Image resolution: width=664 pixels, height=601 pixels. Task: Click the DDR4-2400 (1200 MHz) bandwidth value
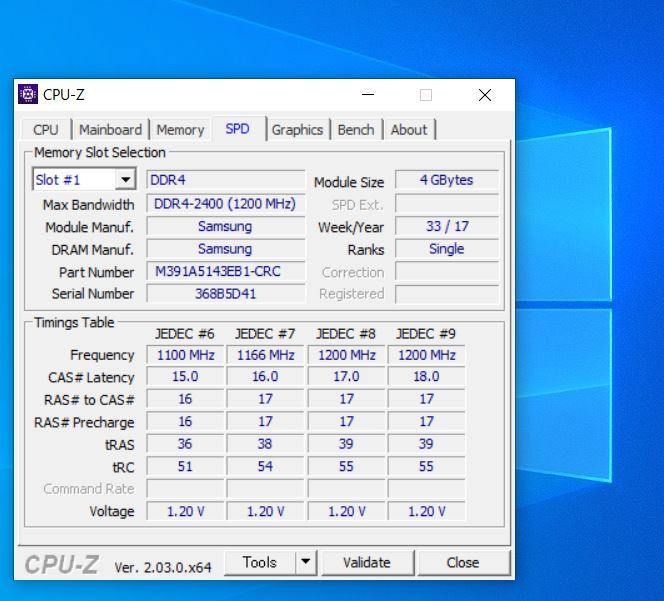tap(226, 204)
